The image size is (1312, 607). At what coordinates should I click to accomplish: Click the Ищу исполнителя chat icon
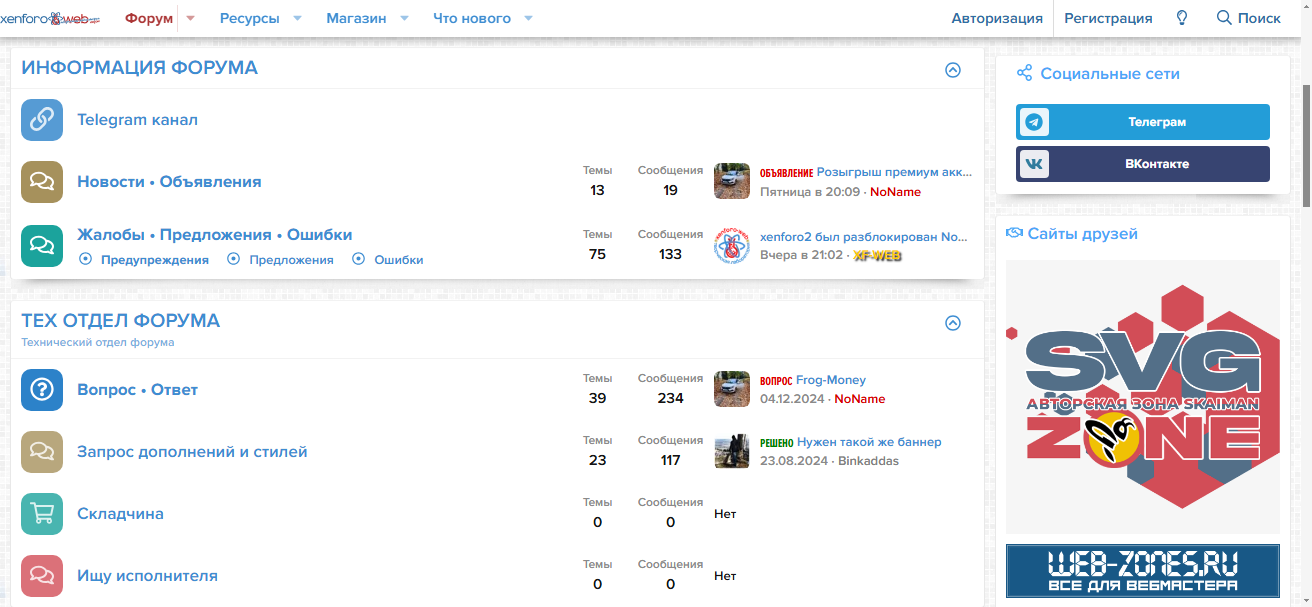coord(42,576)
